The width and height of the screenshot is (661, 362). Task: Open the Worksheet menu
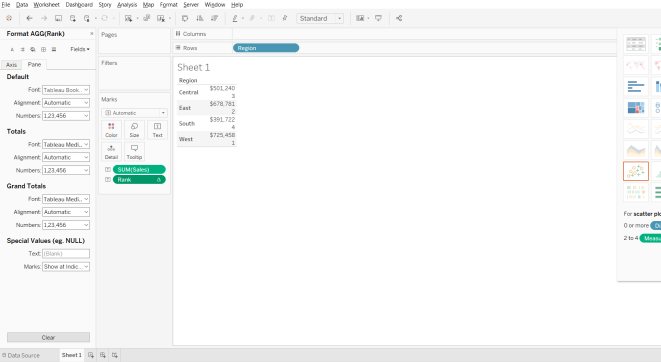46,5
